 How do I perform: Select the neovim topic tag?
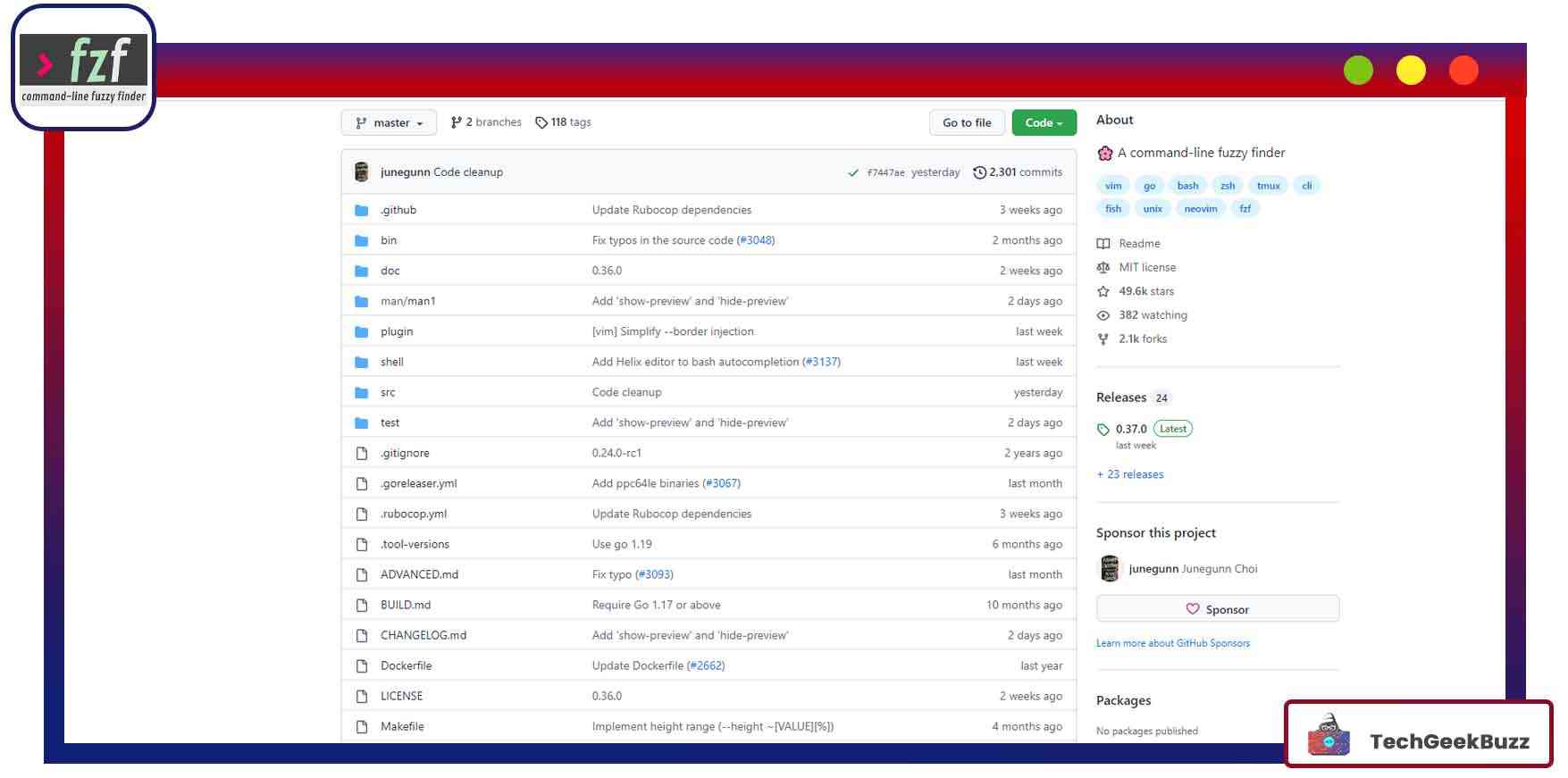[1200, 209]
